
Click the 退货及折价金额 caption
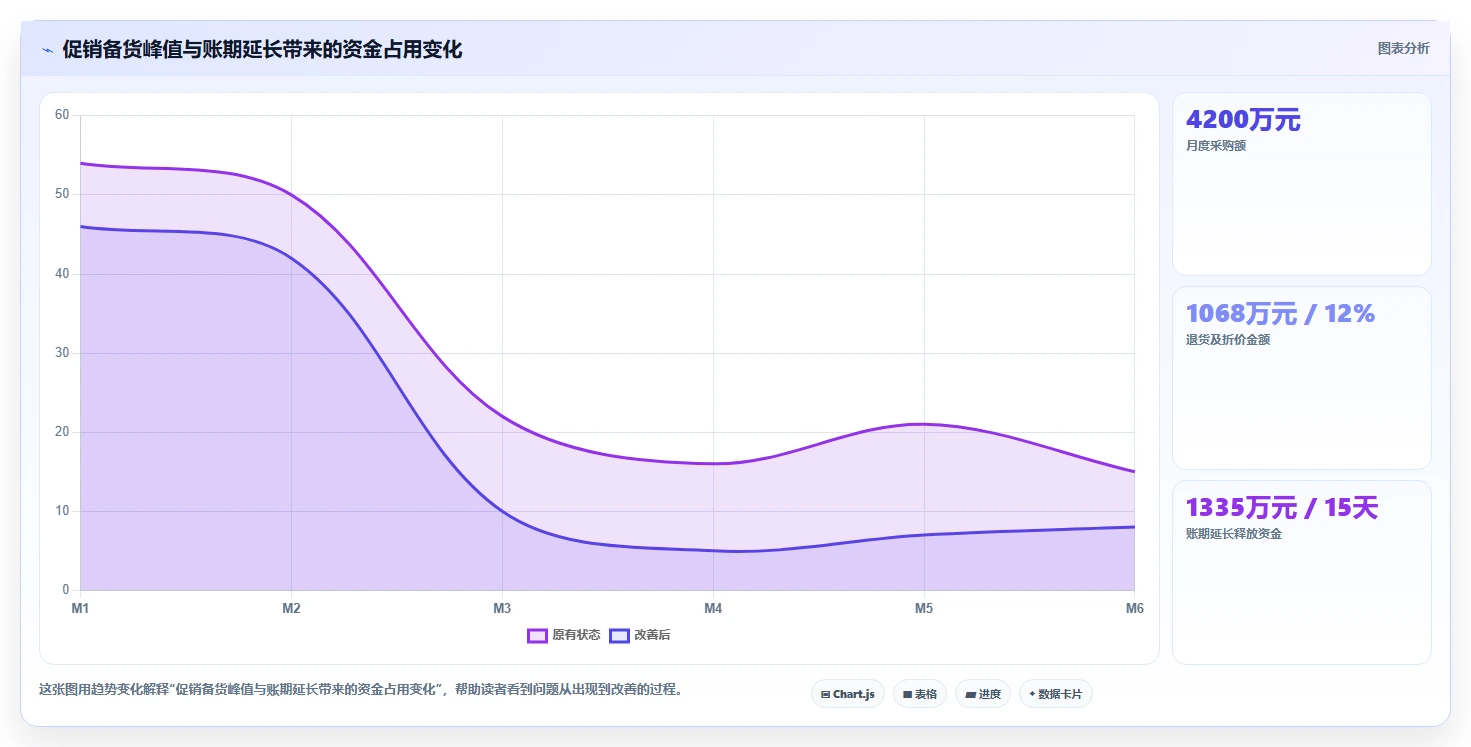click(1228, 340)
